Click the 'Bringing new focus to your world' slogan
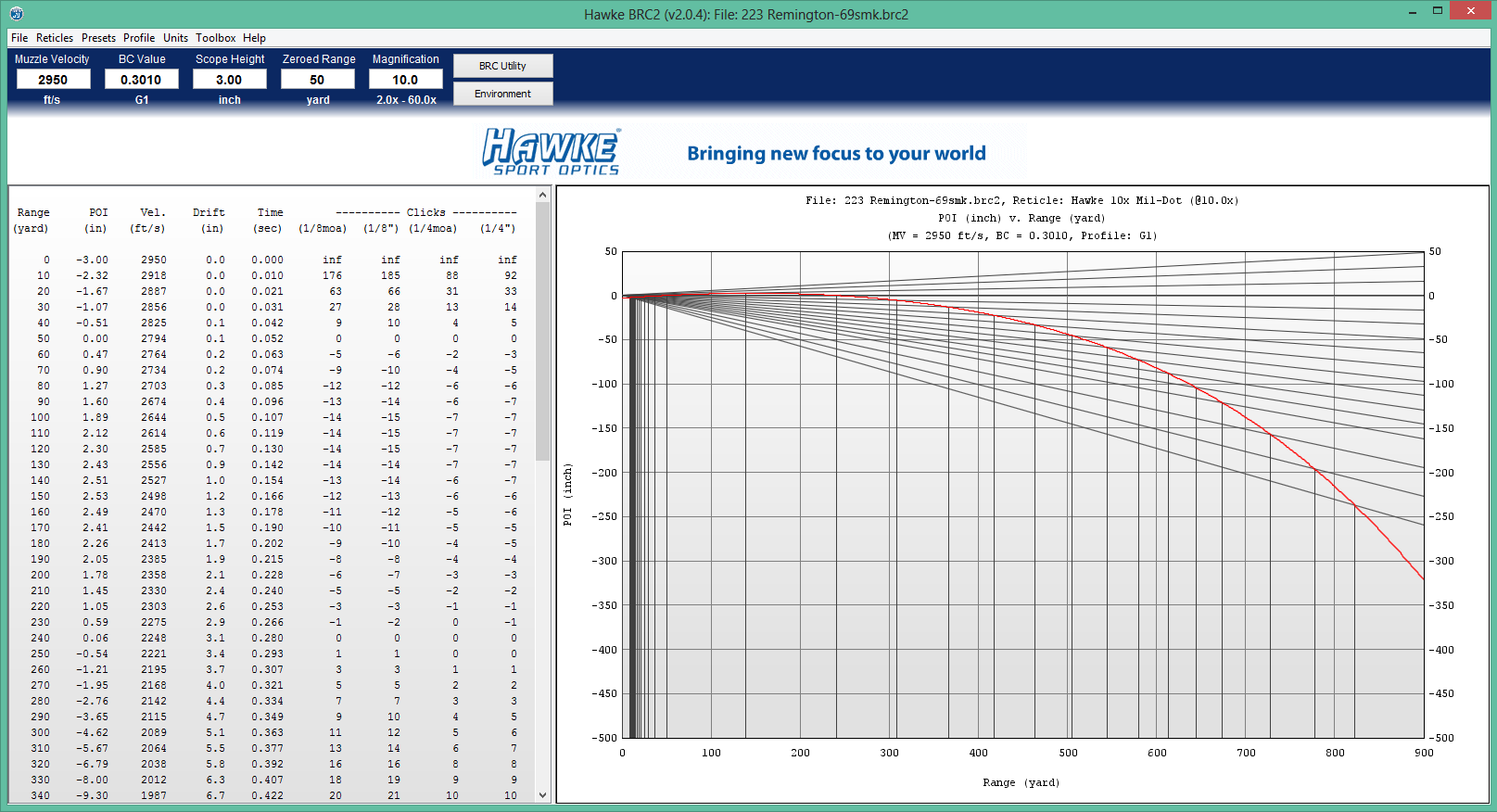 click(836, 154)
